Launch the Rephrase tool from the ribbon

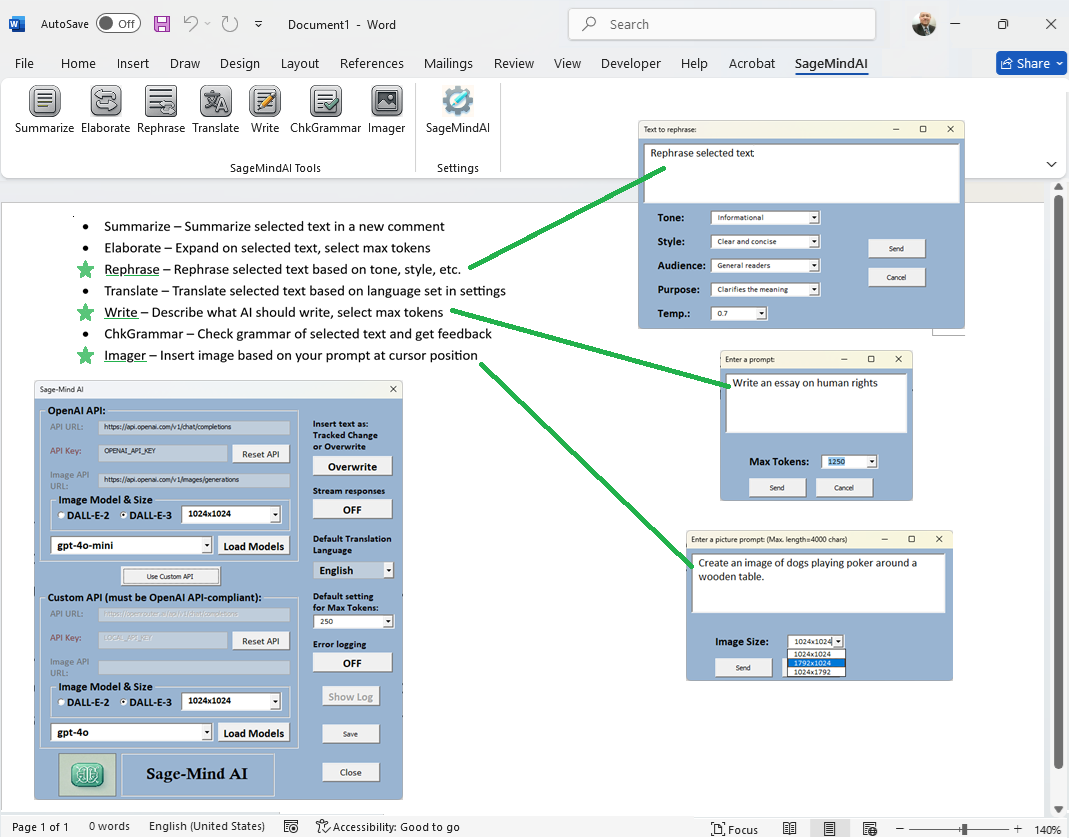[x=161, y=109]
